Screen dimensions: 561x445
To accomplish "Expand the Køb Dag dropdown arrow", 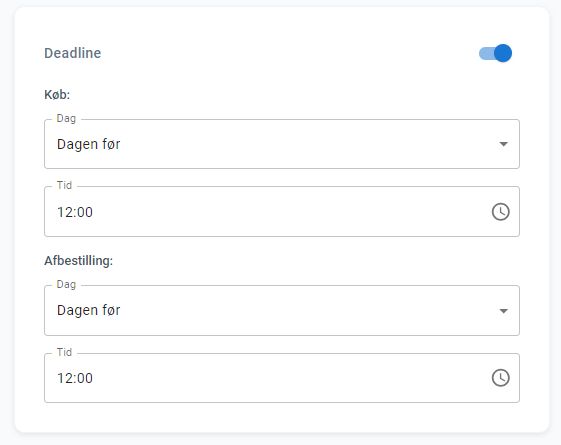I will (x=503, y=144).
